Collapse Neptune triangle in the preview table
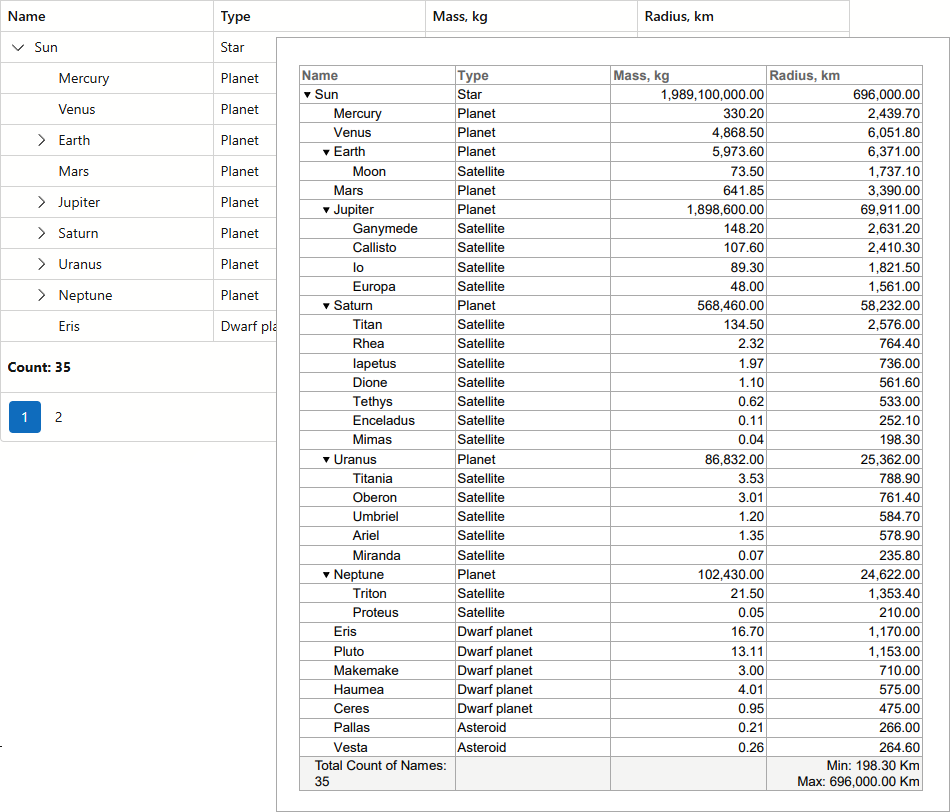Screen dimensions: 950x812 pyautogui.click(x=326, y=575)
